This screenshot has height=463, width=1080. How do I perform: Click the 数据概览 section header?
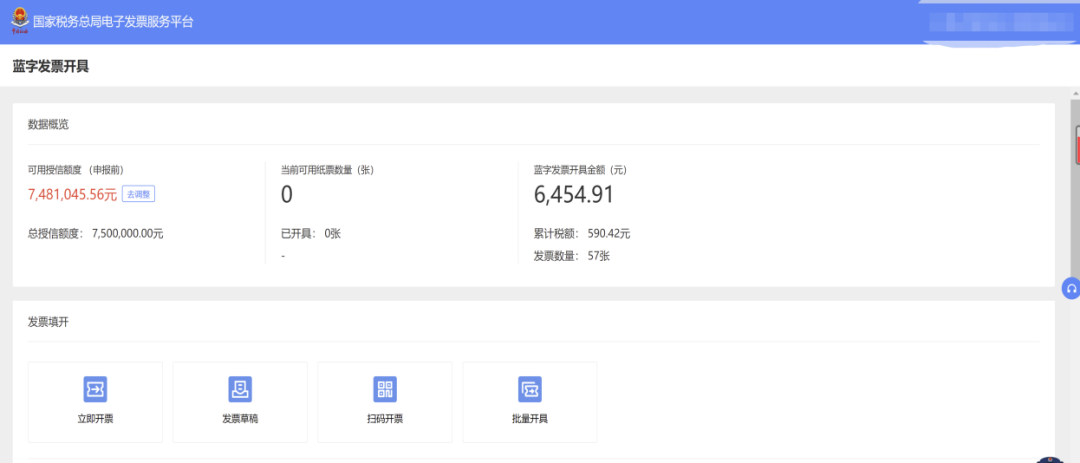[48, 124]
